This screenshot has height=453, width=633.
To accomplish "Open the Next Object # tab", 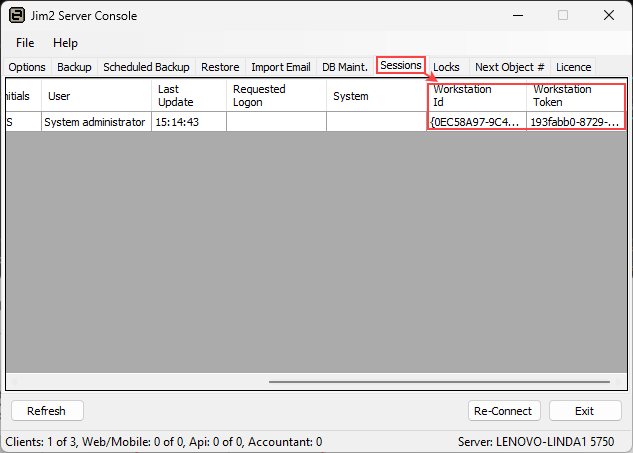I will (510, 67).
